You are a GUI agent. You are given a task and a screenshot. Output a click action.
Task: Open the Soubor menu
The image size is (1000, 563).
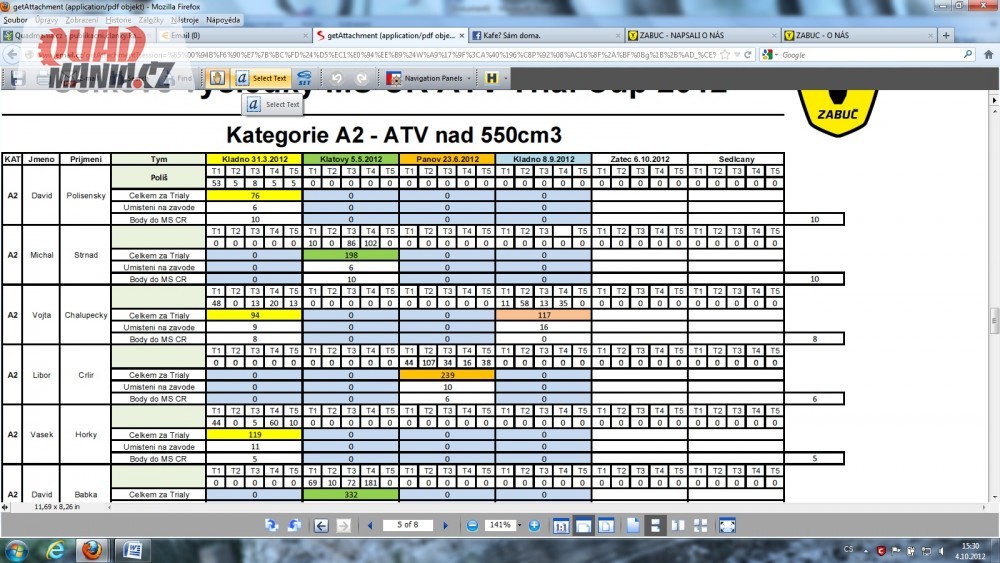pos(15,20)
